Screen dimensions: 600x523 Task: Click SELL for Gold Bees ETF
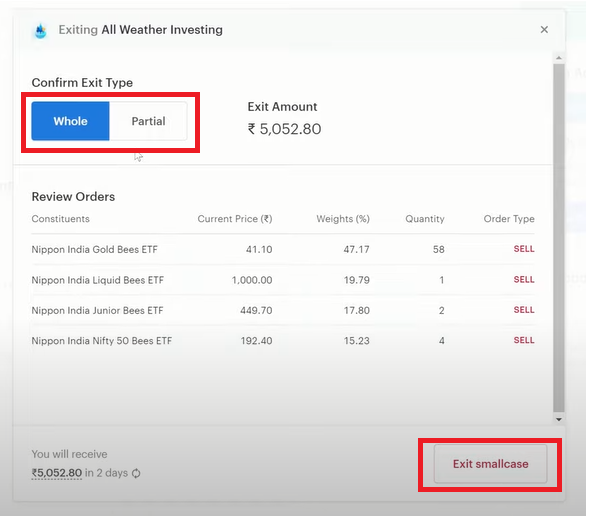pos(524,249)
